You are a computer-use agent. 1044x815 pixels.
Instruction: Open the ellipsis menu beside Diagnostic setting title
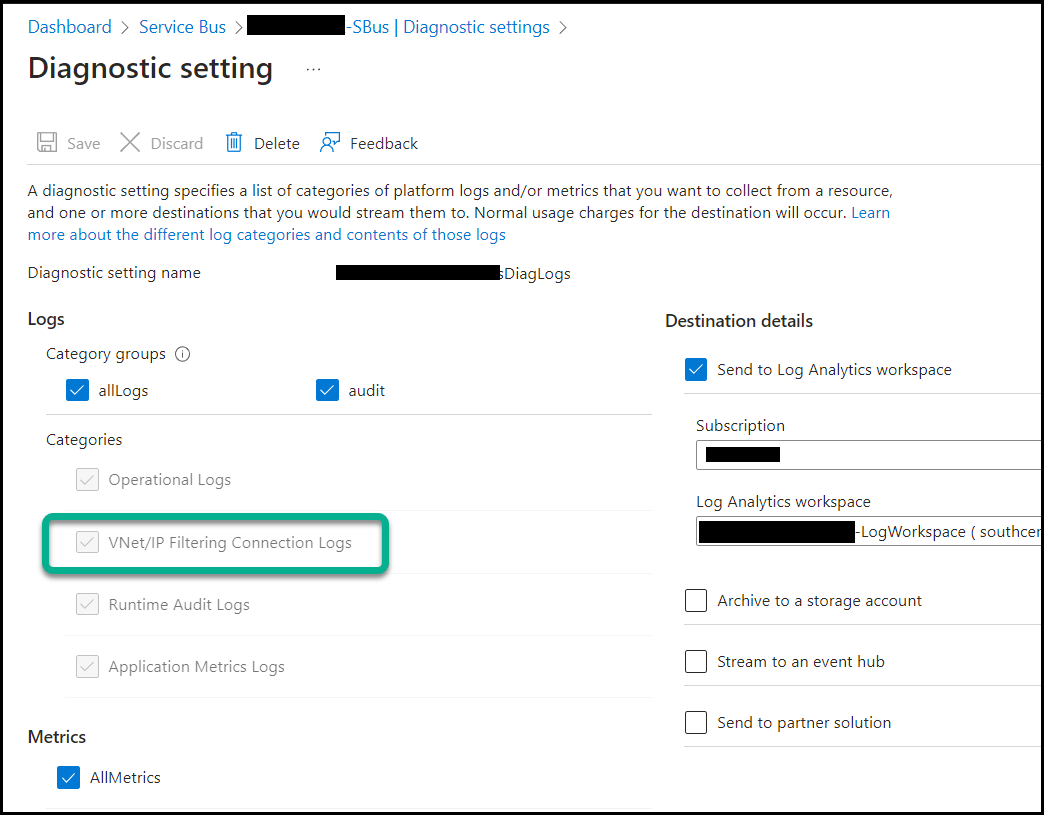pos(313,67)
